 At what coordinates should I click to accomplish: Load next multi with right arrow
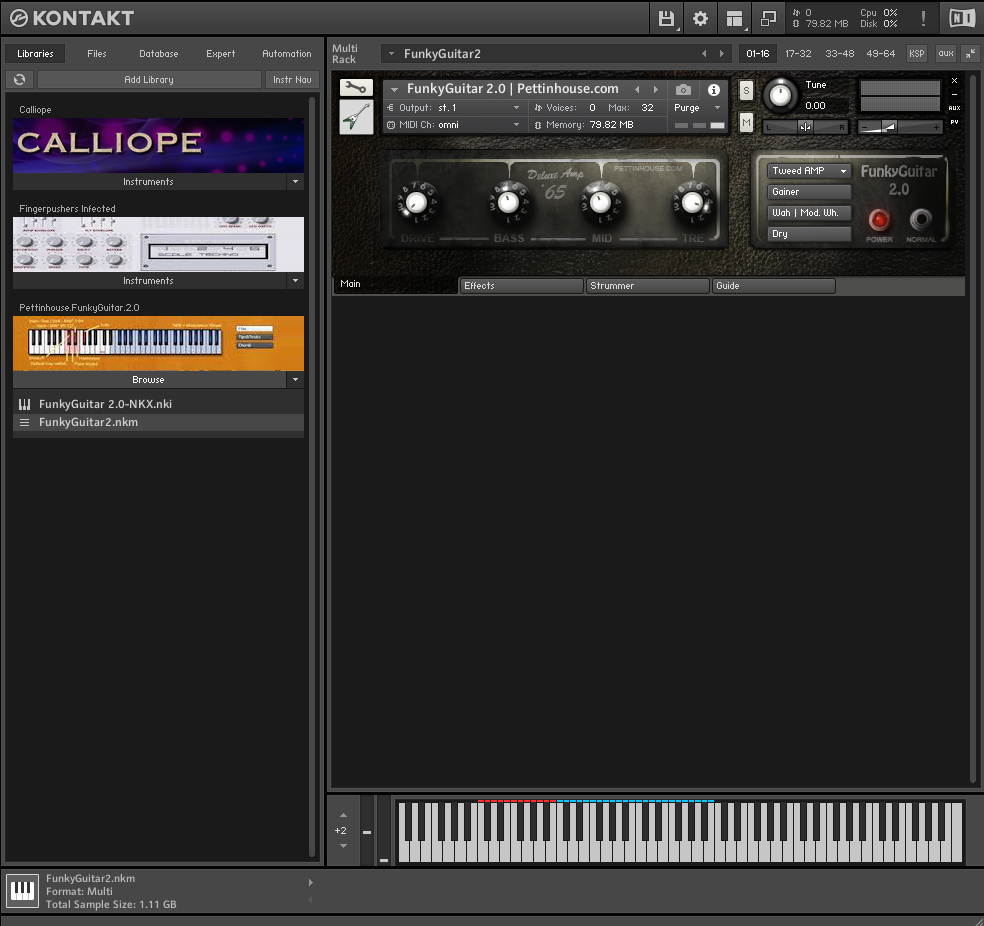(x=722, y=54)
